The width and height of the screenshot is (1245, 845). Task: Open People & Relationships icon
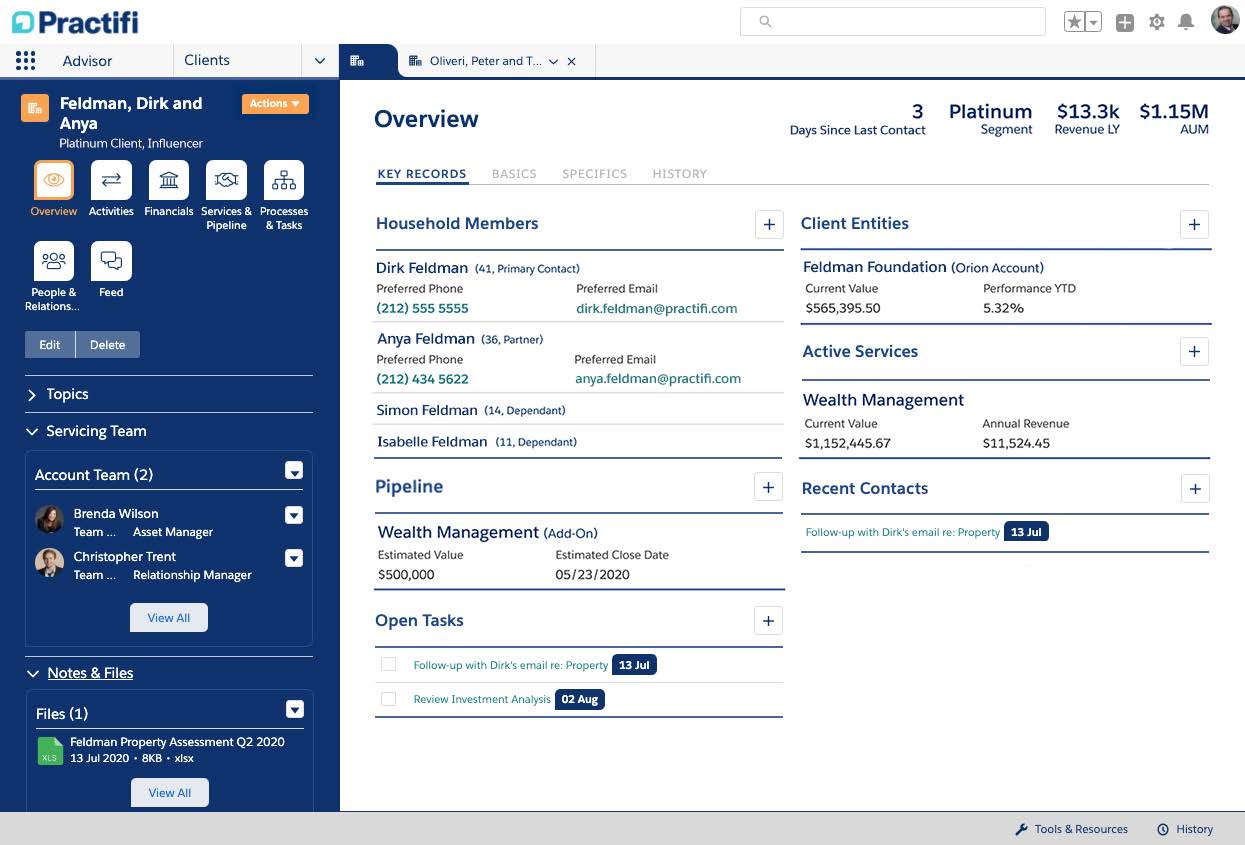coord(54,261)
